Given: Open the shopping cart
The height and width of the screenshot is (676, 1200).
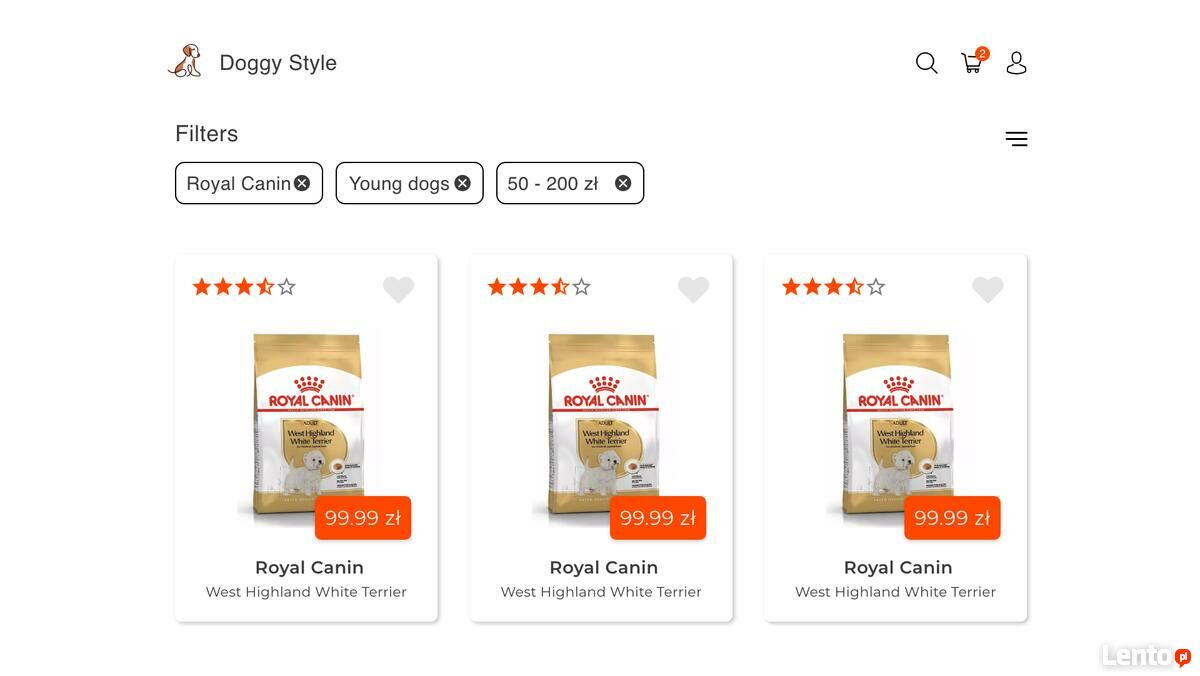Looking at the screenshot, I should pos(972,63).
